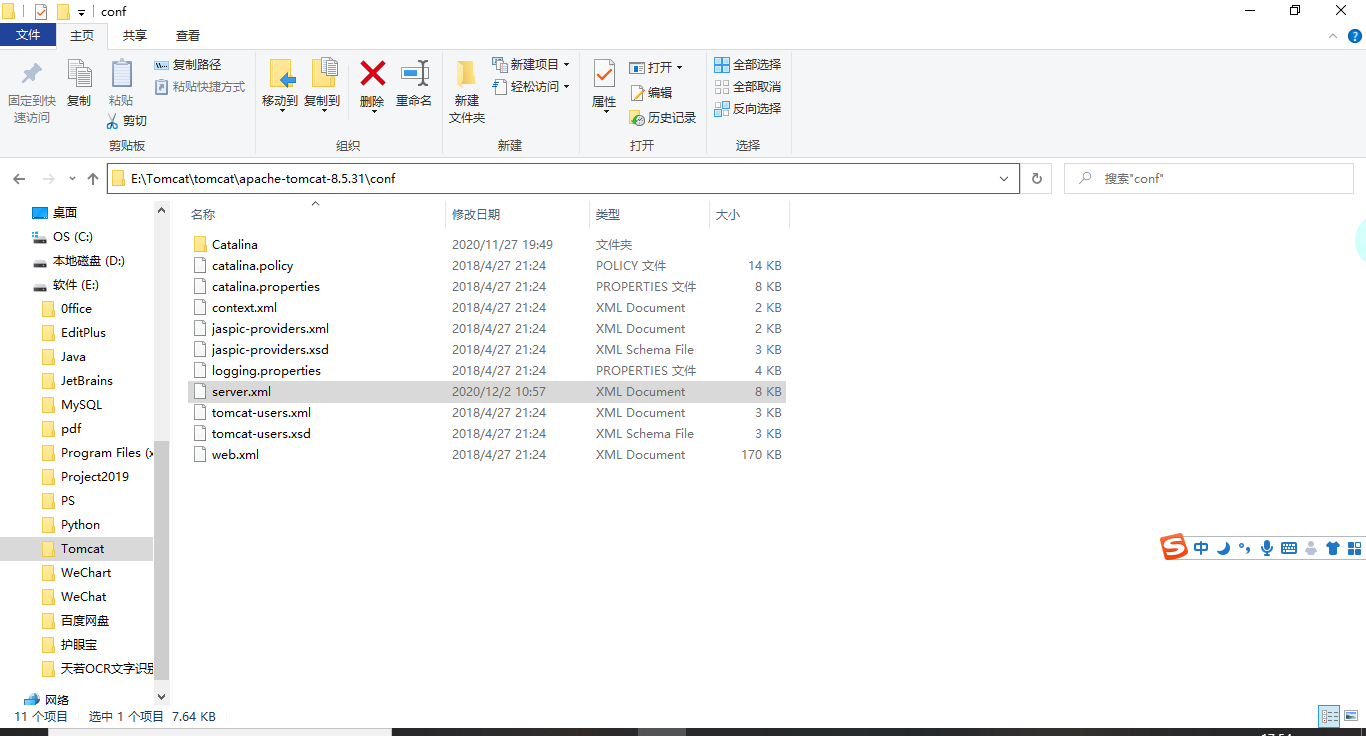Open the File (文件) tab

click(x=29, y=35)
